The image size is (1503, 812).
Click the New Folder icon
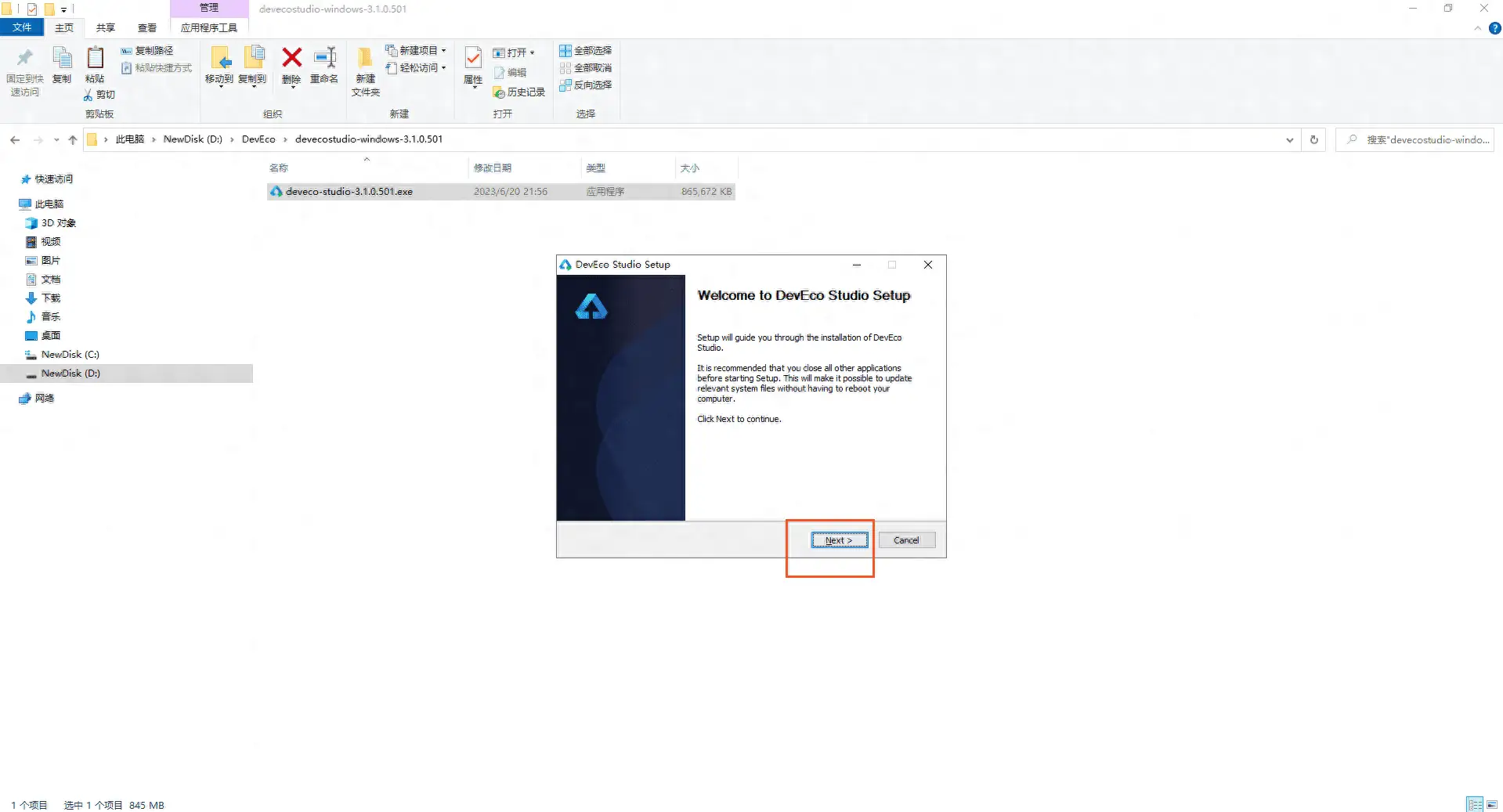pos(365,59)
